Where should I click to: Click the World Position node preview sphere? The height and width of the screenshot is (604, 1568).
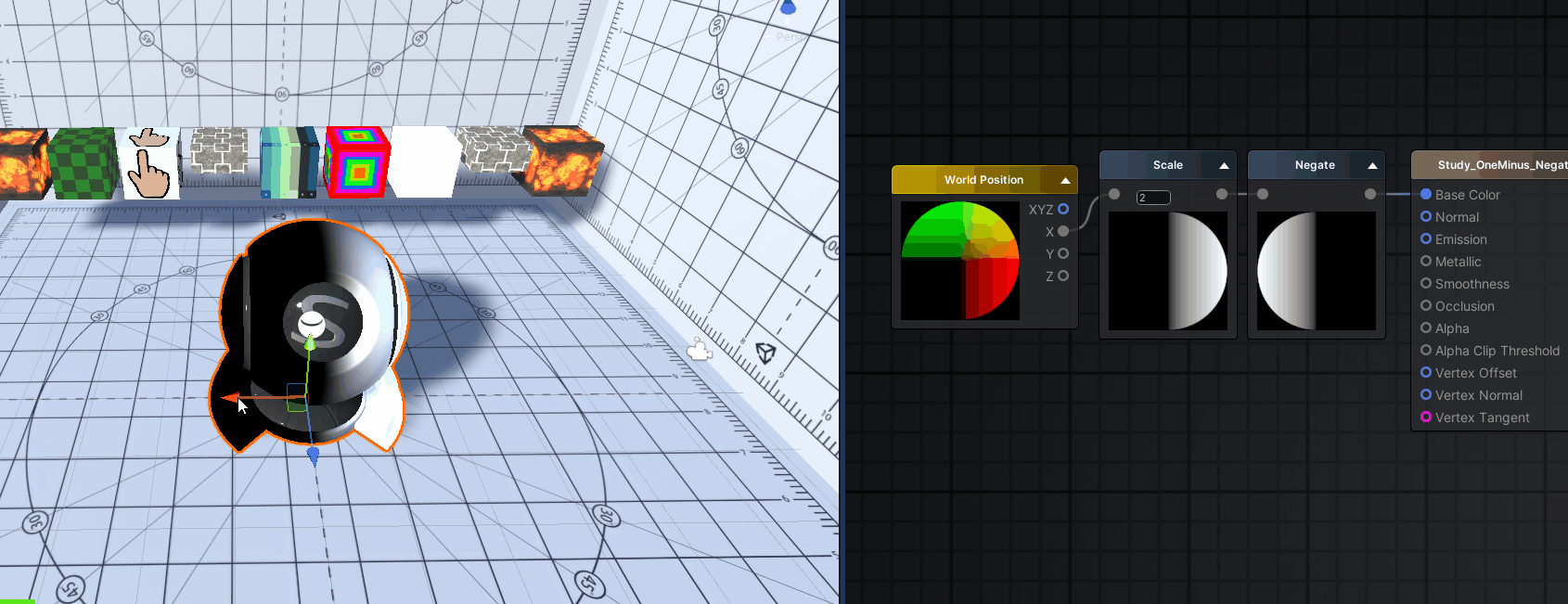960,261
